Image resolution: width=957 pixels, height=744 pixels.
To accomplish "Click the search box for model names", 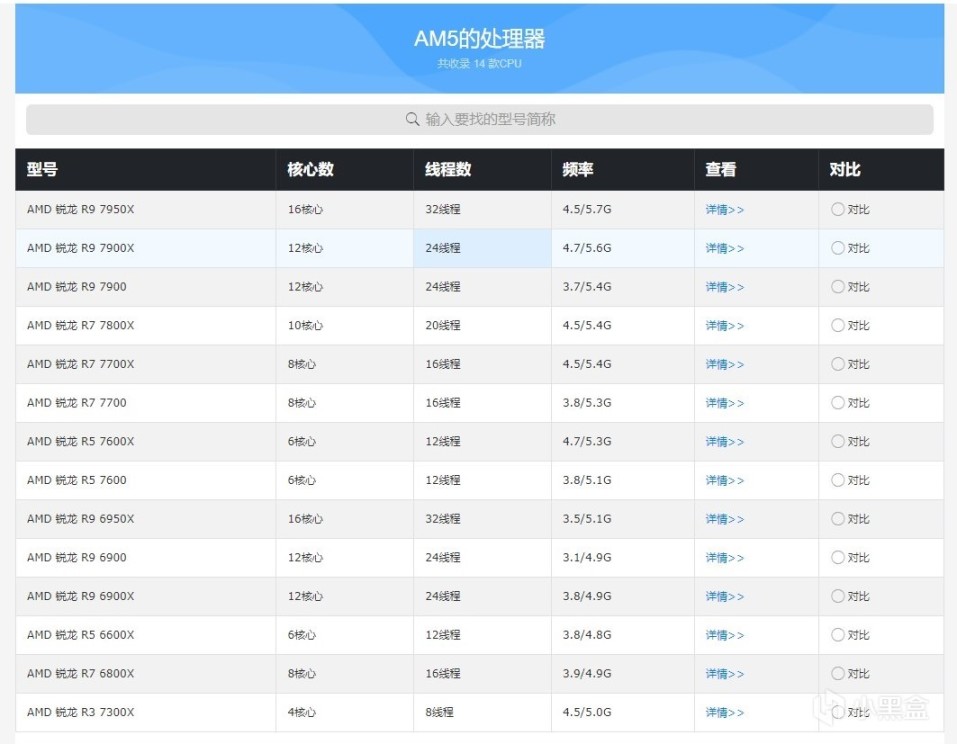I will click(479, 119).
